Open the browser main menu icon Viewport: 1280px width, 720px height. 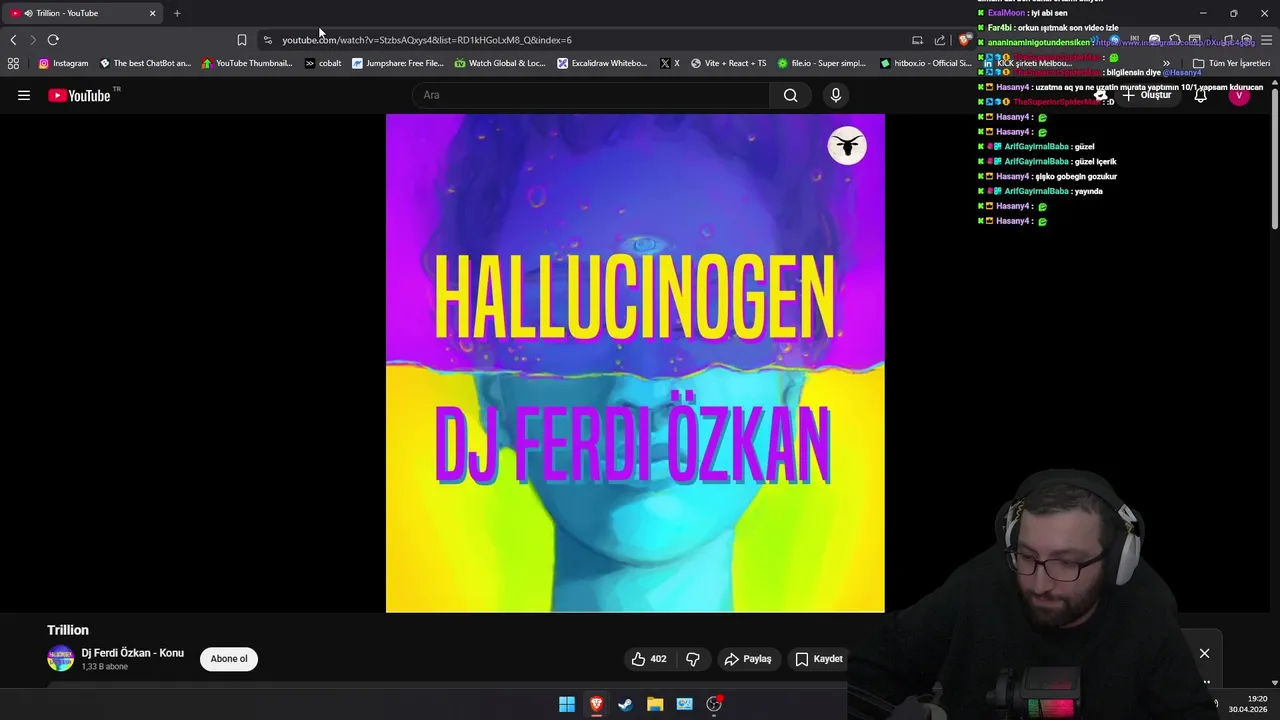point(1265,40)
